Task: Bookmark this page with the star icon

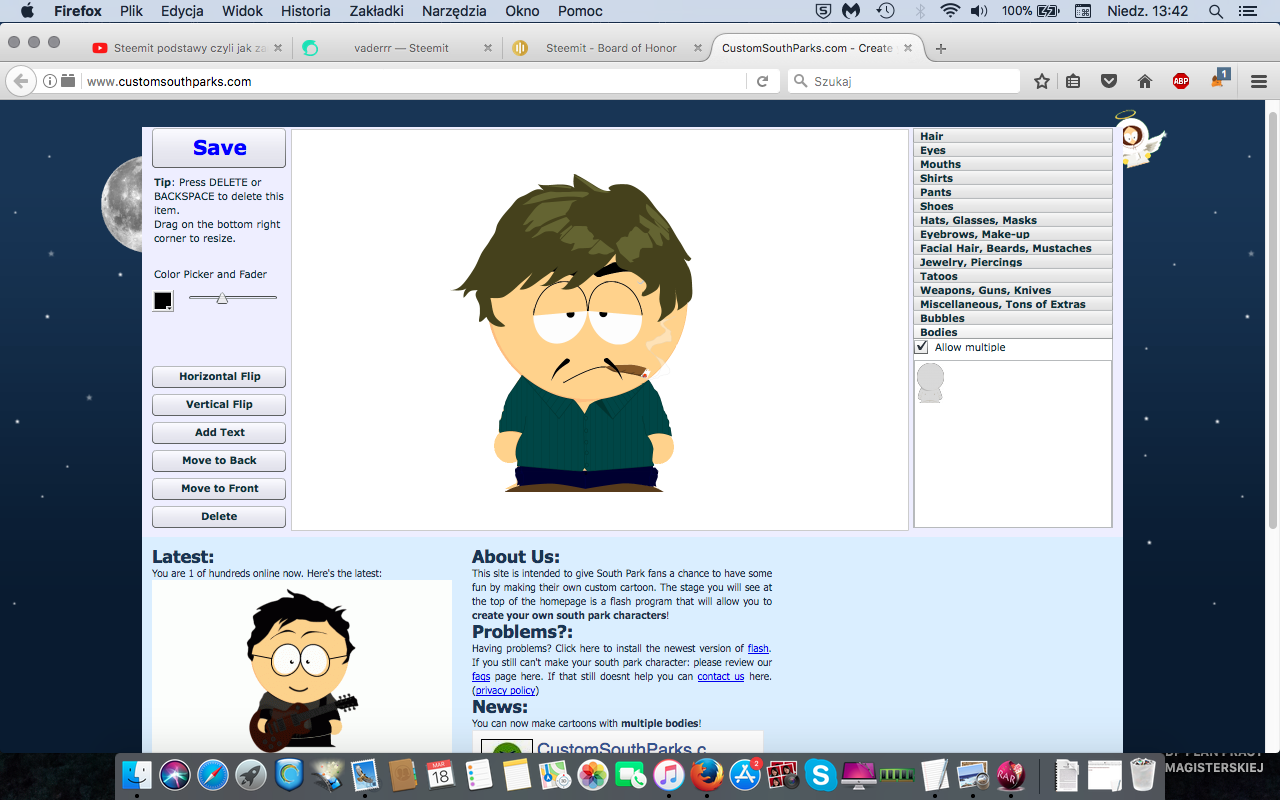Action: [x=1042, y=81]
